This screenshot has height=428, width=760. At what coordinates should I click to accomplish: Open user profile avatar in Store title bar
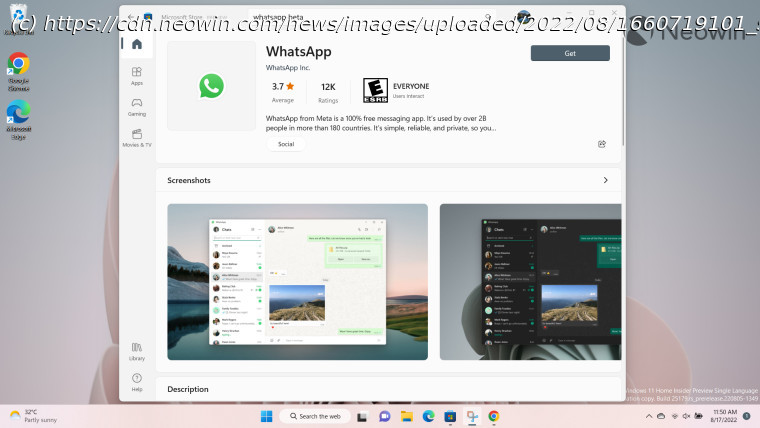523,17
